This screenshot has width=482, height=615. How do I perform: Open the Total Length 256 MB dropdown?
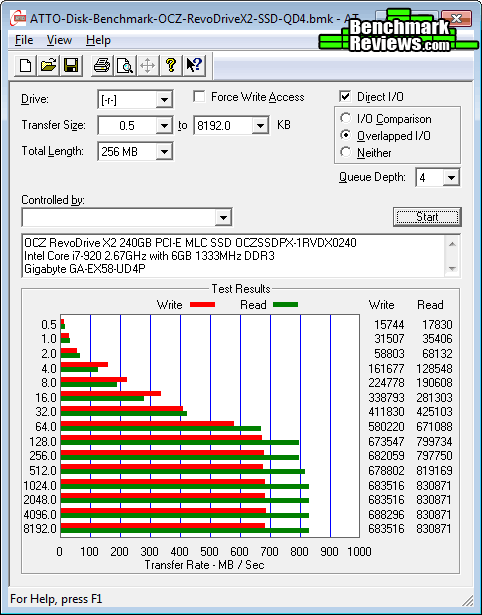click(x=165, y=151)
